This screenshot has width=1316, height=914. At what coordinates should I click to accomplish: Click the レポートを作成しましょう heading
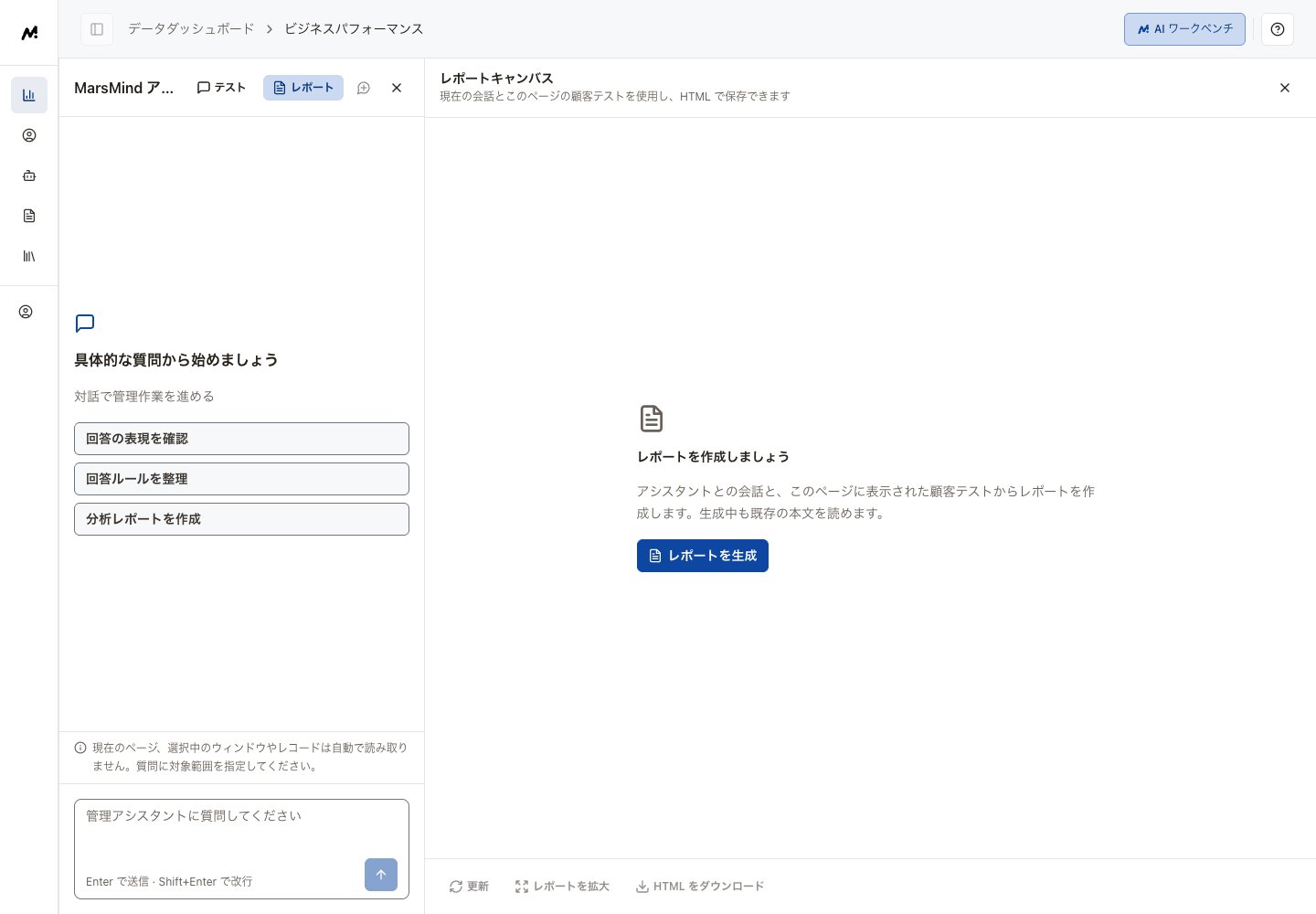click(713, 457)
